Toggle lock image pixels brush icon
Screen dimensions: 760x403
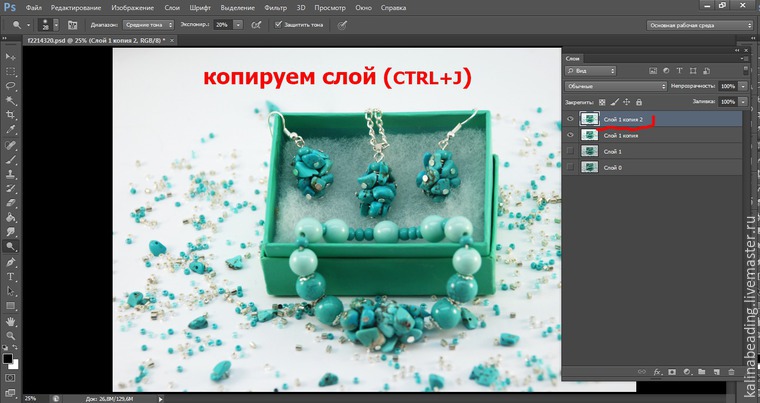(x=615, y=102)
